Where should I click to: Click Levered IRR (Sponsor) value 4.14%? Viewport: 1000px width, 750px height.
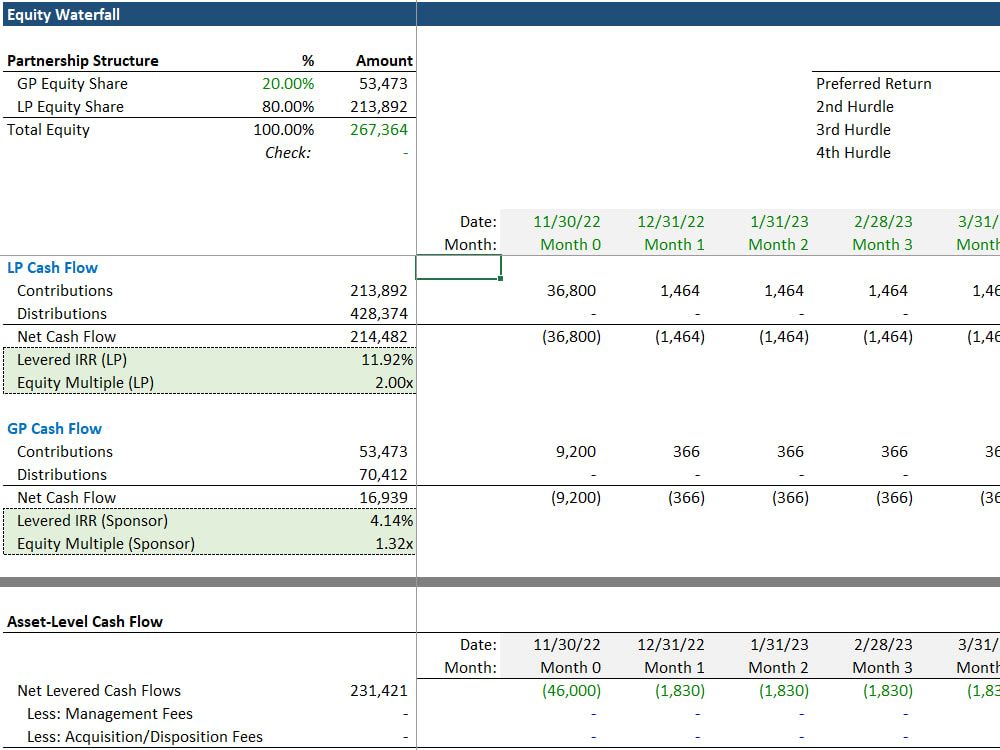coord(391,520)
